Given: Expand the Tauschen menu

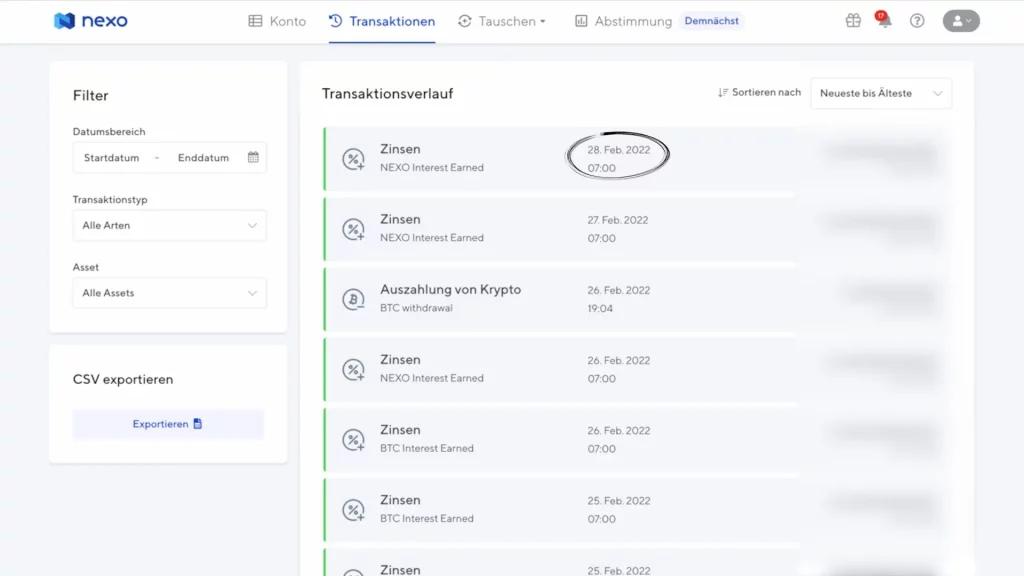Looking at the screenshot, I should click(502, 21).
